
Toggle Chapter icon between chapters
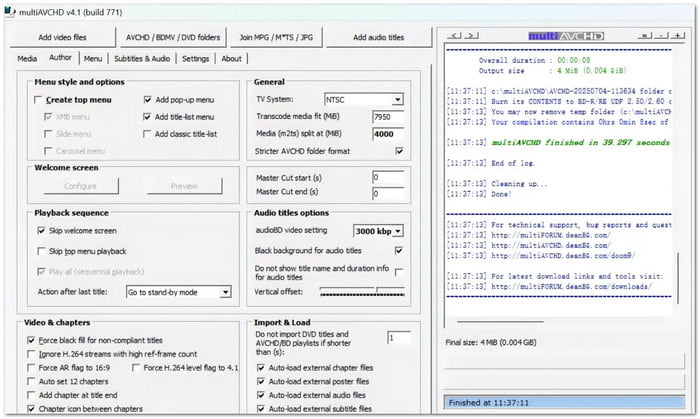pyautogui.click(x=31, y=409)
